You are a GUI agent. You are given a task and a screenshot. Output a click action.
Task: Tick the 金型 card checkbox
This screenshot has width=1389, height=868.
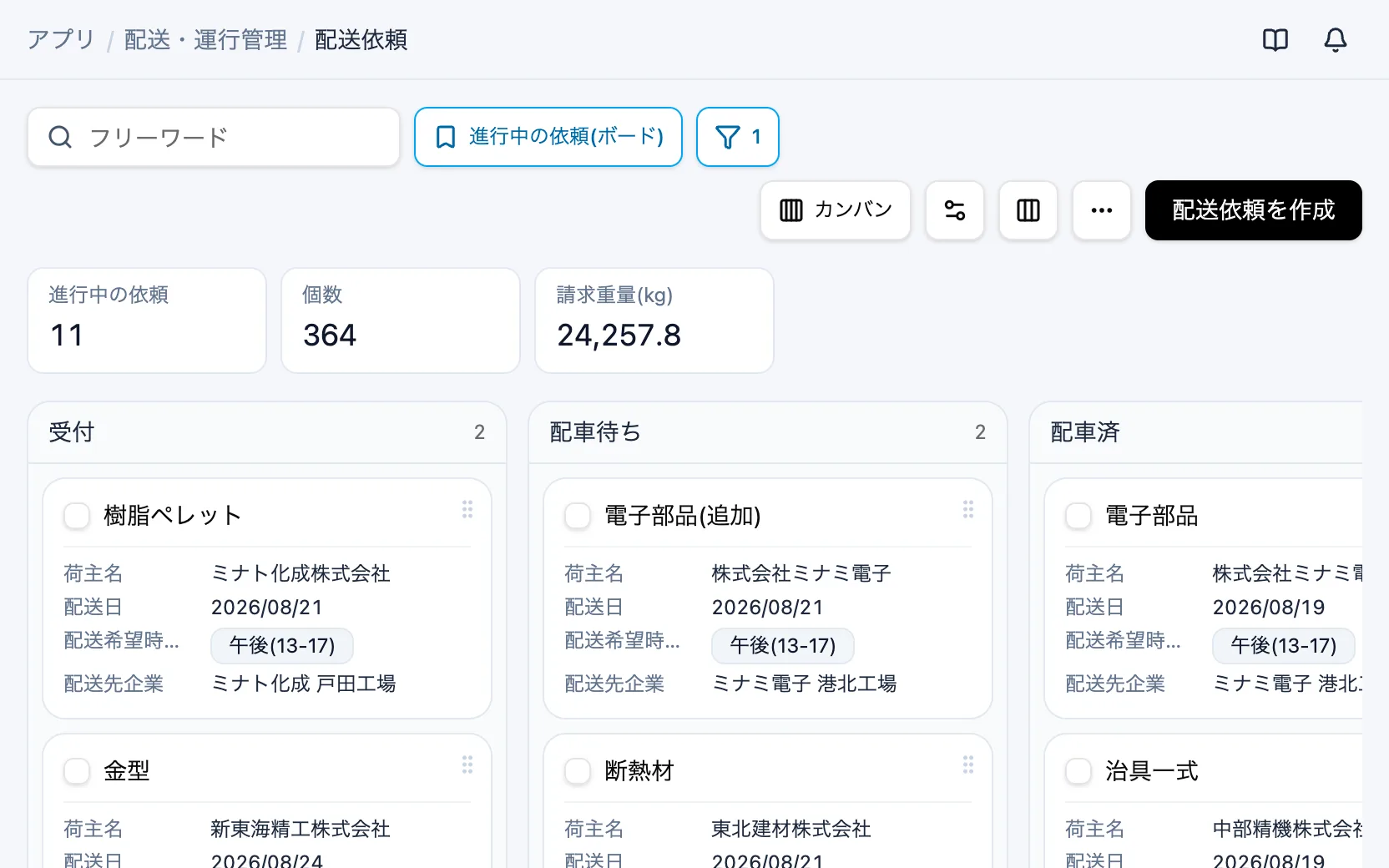click(77, 771)
